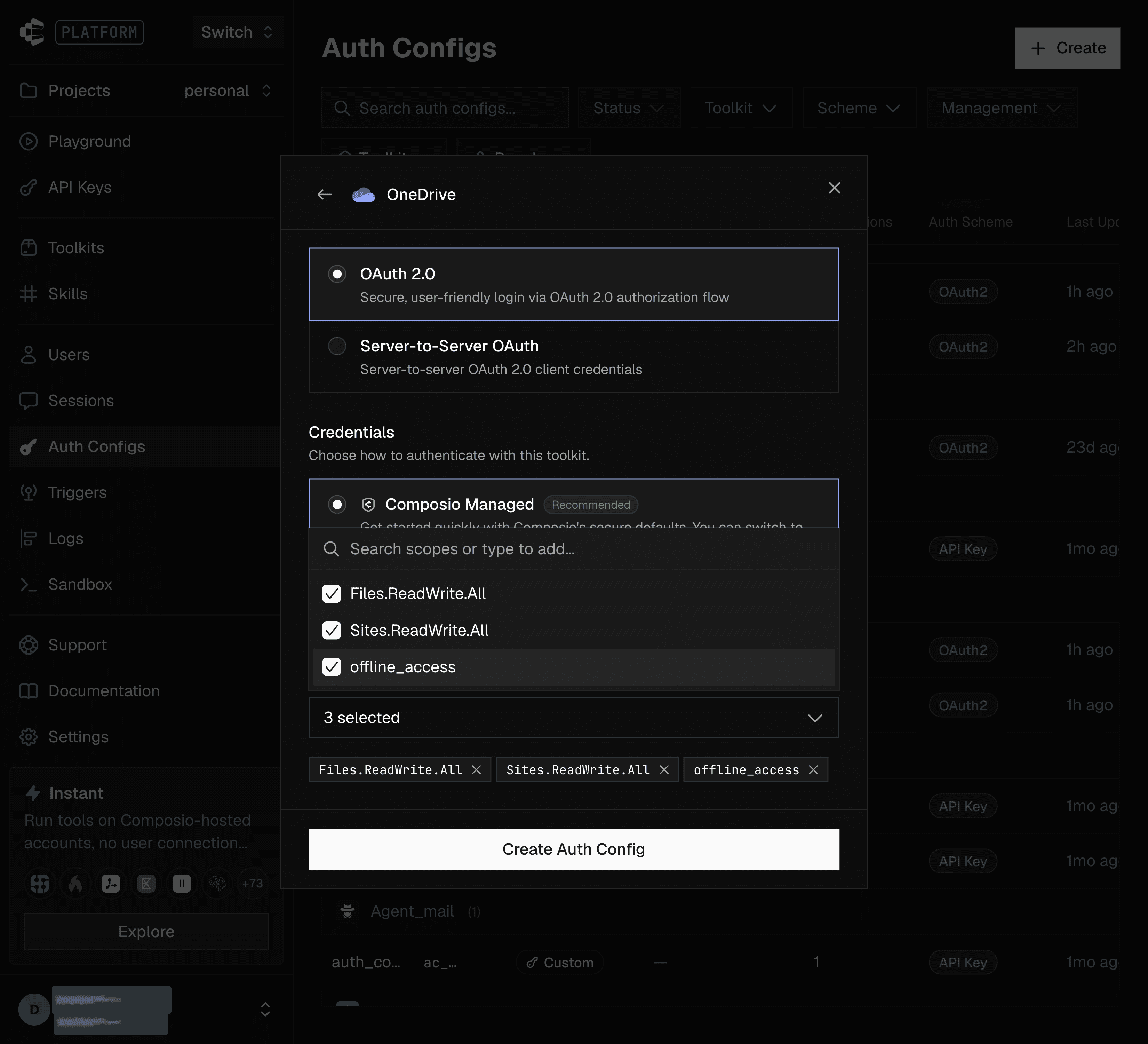Show the +73 more Instant toolkits

pyautogui.click(x=252, y=883)
